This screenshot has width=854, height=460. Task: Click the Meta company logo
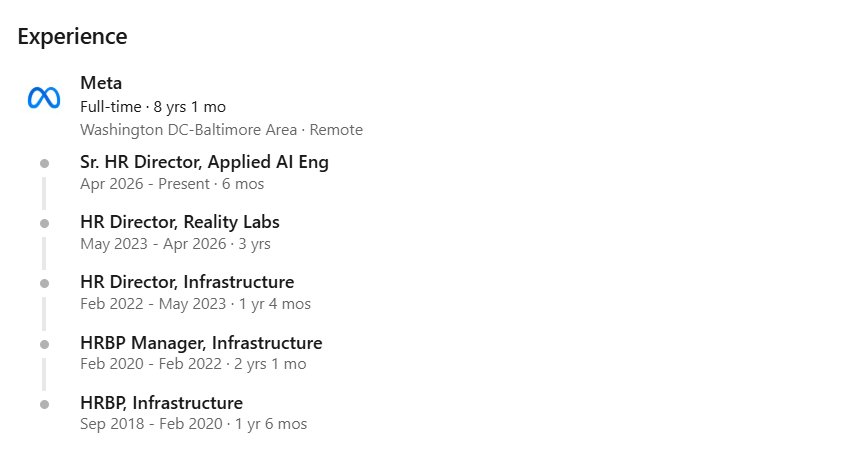click(x=44, y=98)
